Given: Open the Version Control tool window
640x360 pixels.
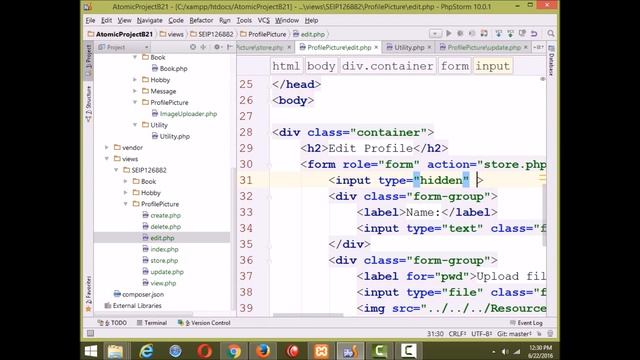Looking at the screenshot, I should 204,323.
